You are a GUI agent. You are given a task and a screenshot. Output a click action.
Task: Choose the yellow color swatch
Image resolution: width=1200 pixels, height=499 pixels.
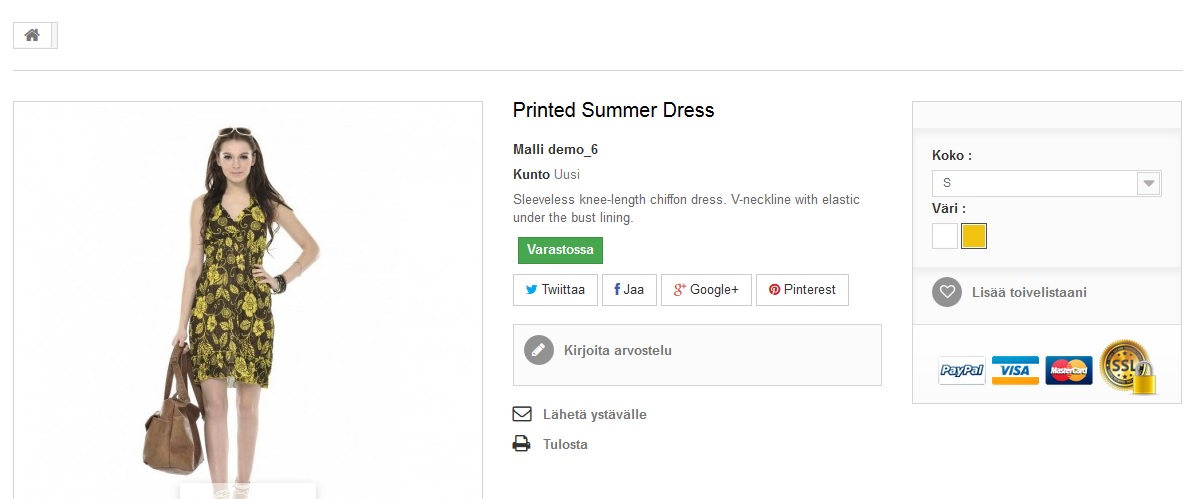coord(974,236)
